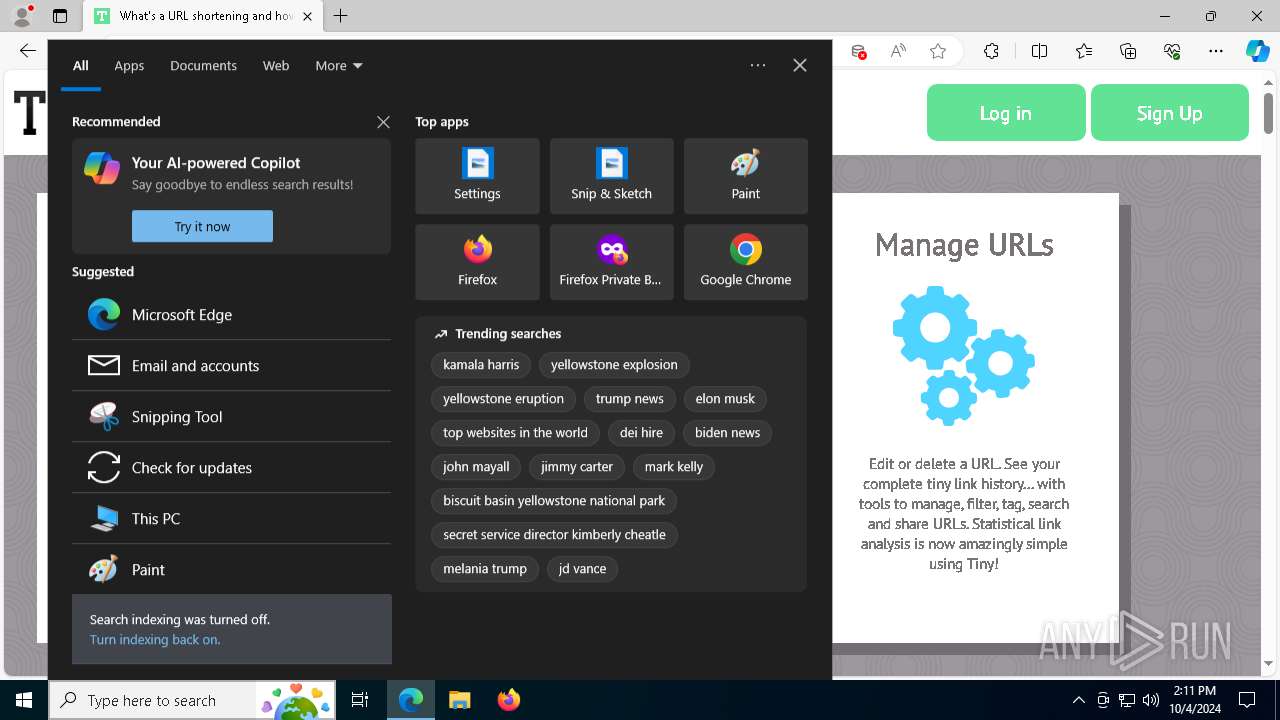Open notification center icon

click(1247, 700)
